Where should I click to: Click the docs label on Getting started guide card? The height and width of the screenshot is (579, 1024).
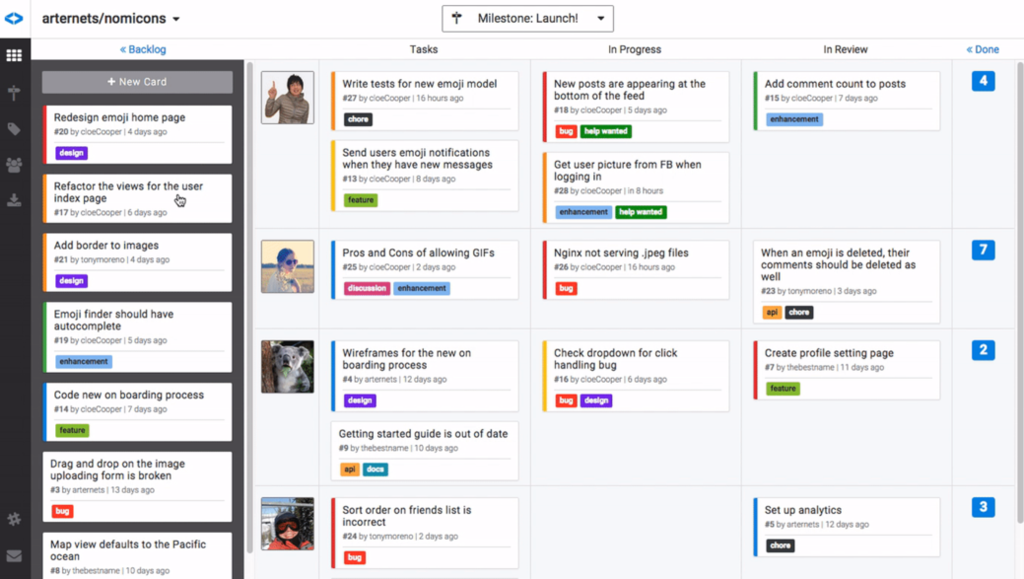pyautogui.click(x=376, y=469)
